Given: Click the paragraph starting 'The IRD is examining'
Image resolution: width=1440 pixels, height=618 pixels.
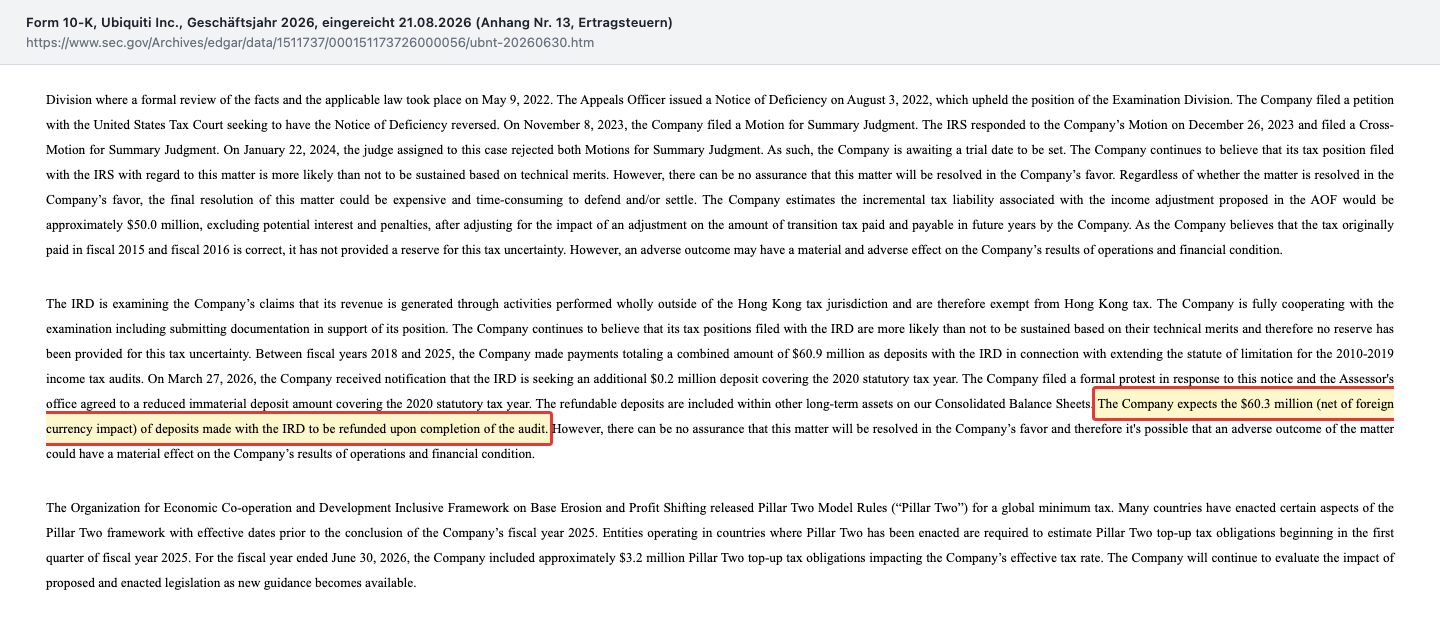Looking at the screenshot, I should click(720, 379).
